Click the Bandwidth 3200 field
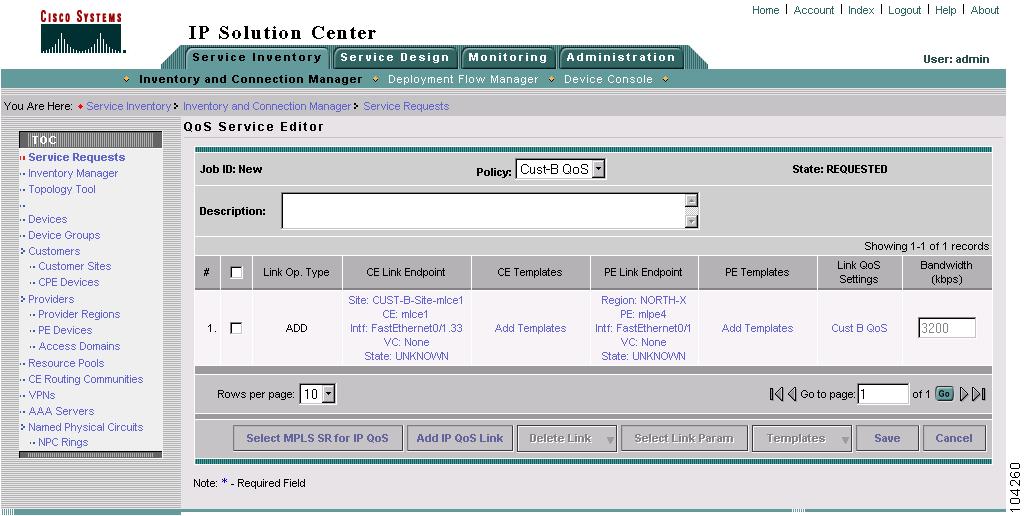 pos(947,328)
